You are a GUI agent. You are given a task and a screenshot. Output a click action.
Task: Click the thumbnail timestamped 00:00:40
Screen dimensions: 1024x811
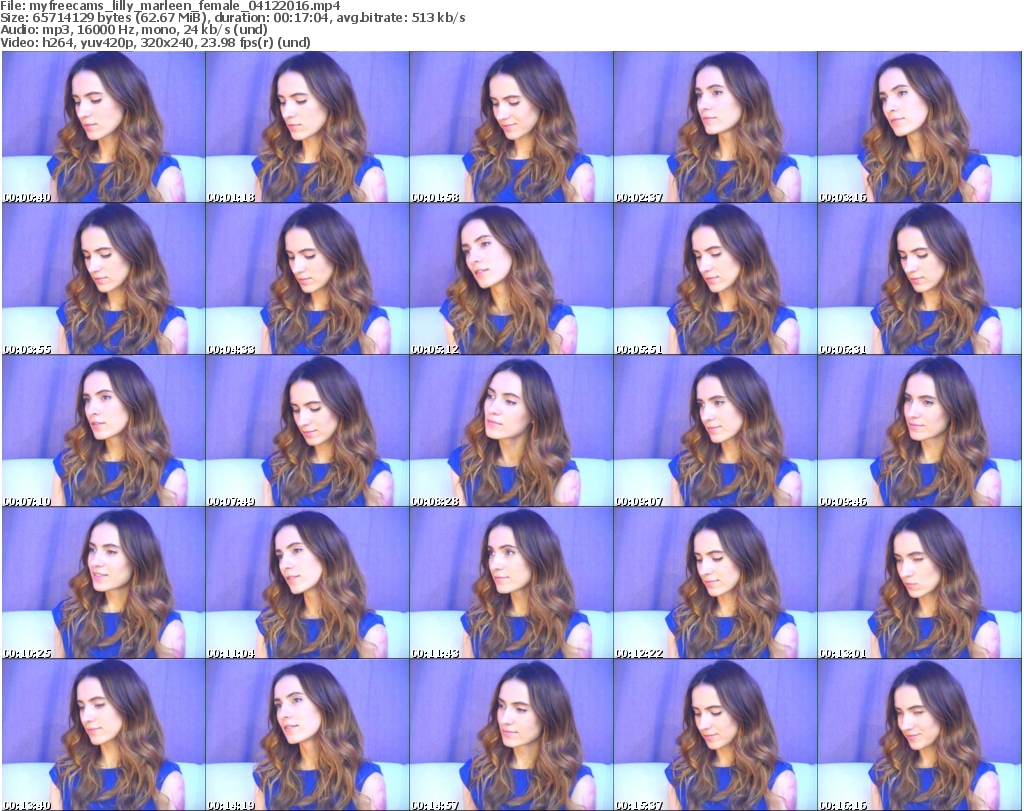103,128
